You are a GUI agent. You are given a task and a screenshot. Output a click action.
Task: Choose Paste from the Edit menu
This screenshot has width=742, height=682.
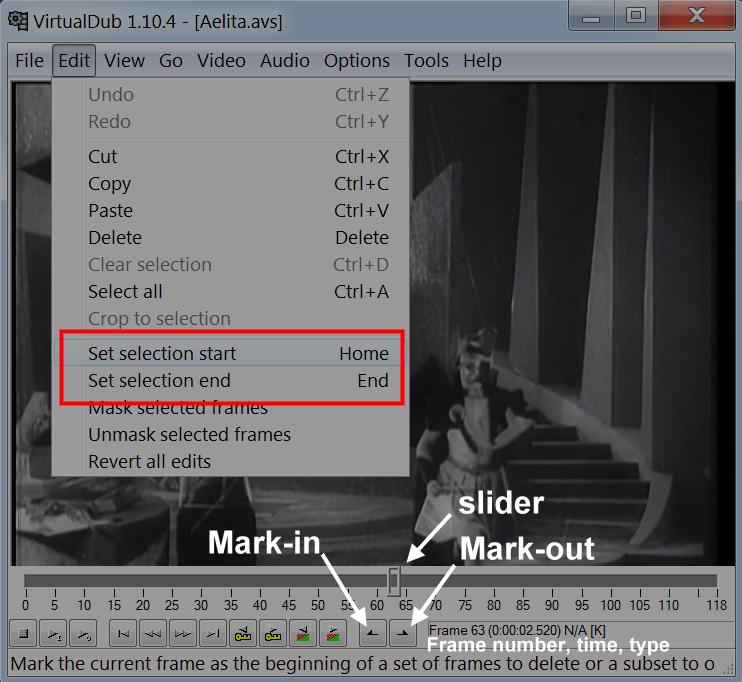click(x=231, y=211)
